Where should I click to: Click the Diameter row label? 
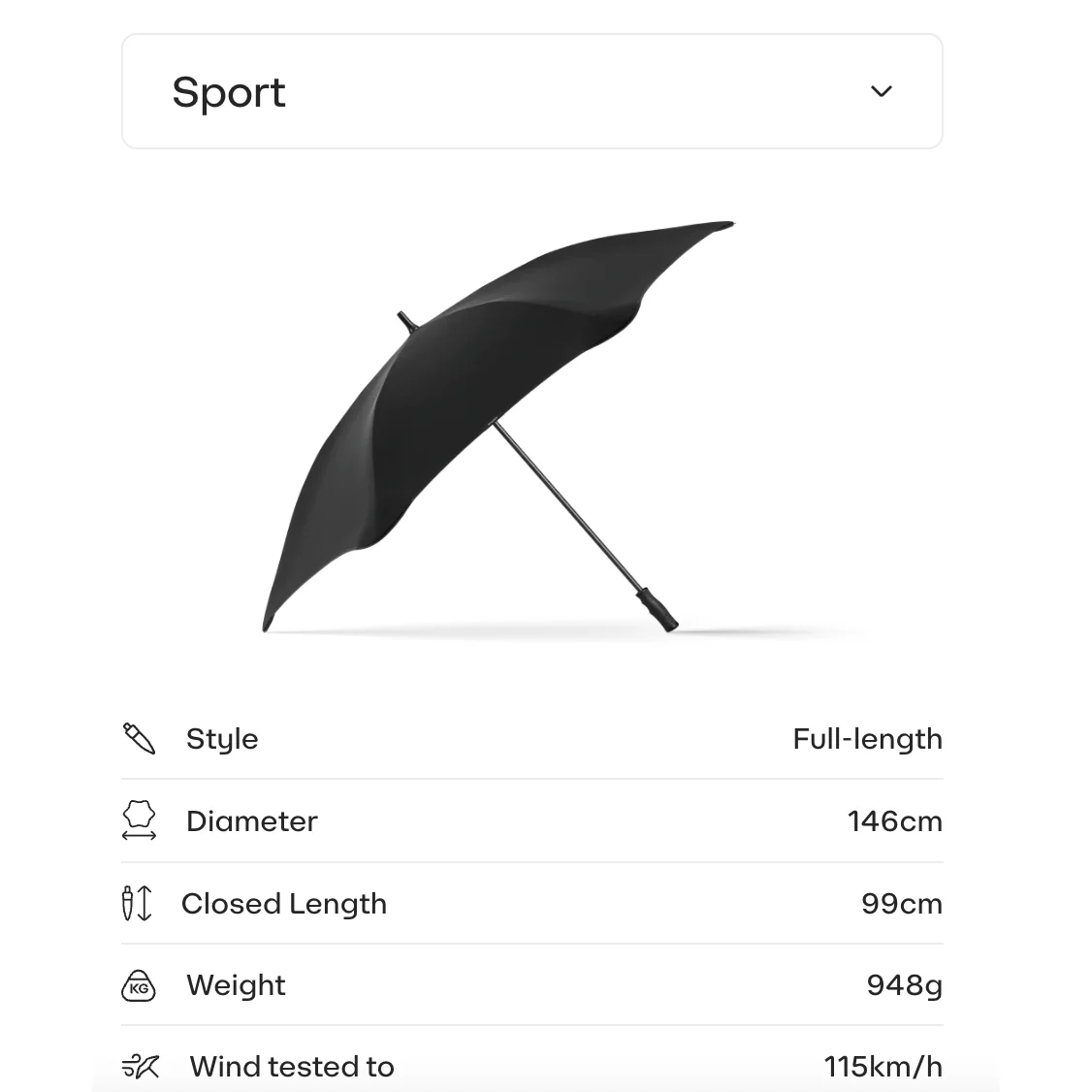coord(251,821)
